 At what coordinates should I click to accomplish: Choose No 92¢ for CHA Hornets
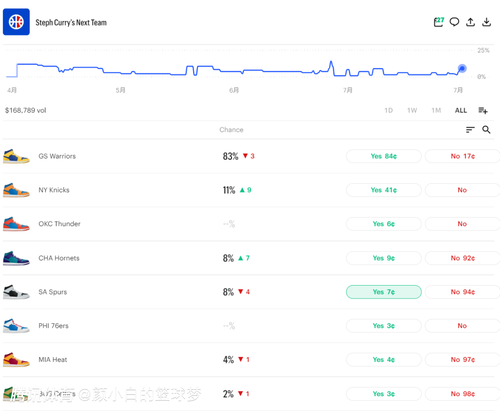click(x=463, y=258)
